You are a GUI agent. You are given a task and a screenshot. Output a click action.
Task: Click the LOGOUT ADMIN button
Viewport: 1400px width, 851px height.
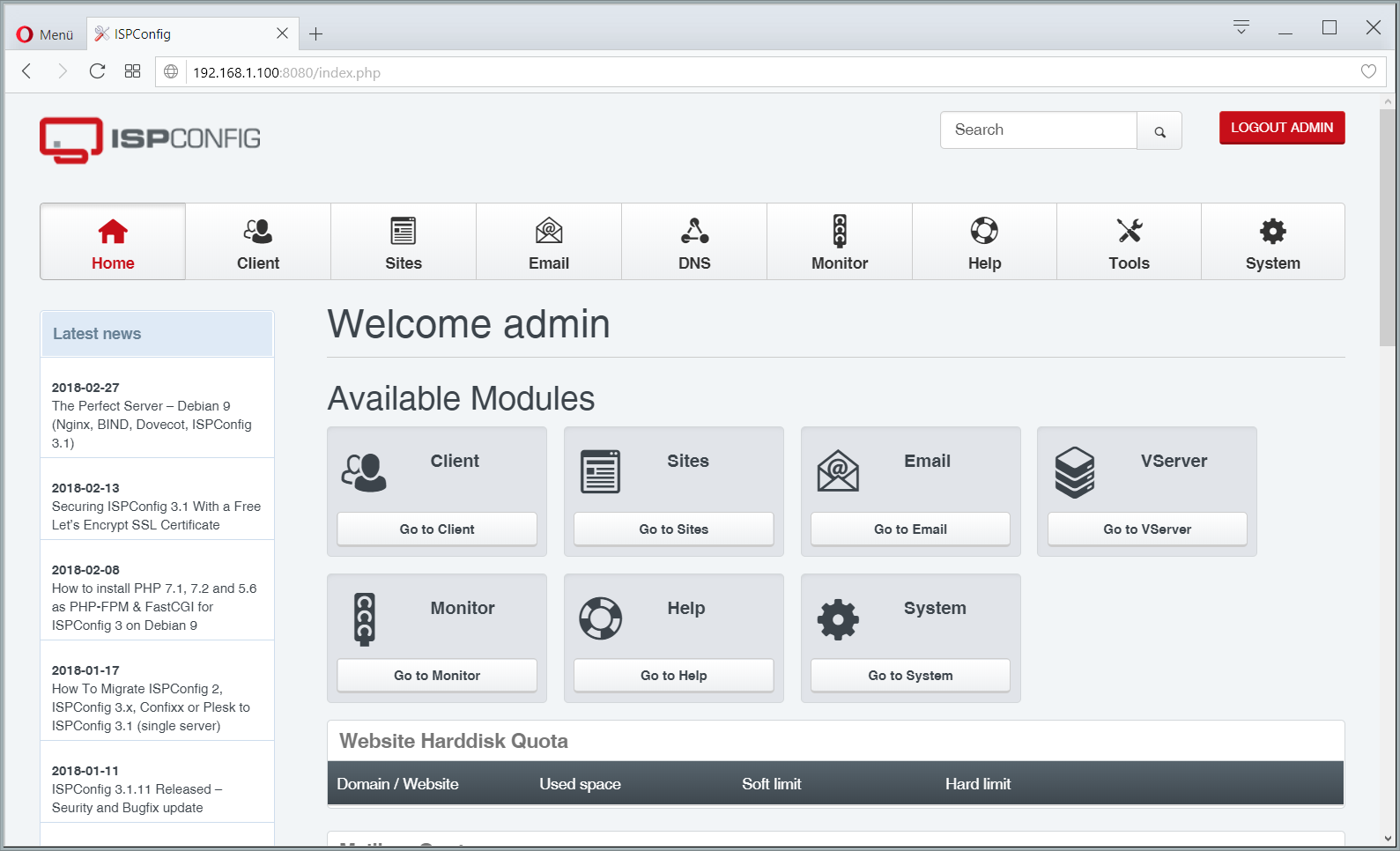(x=1282, y=128)
